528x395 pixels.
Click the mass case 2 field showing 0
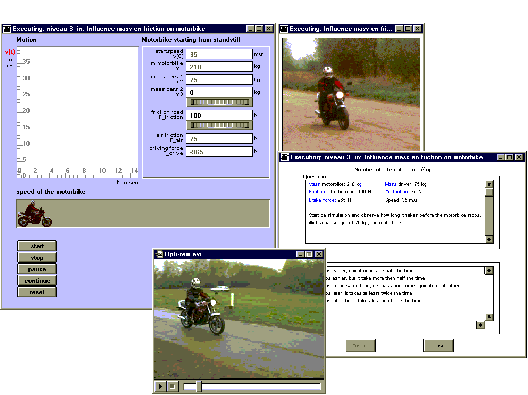219,92
